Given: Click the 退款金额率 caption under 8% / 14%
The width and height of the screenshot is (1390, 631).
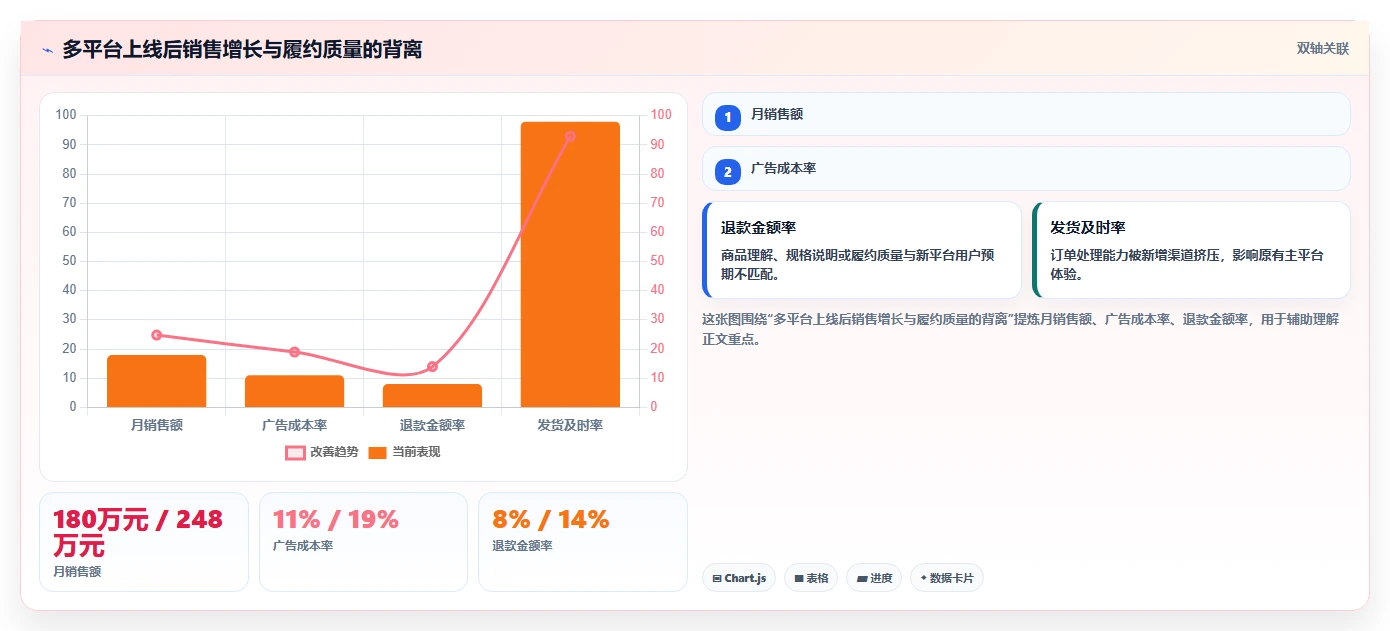Looking at the screenshot, I should point(522,546).
